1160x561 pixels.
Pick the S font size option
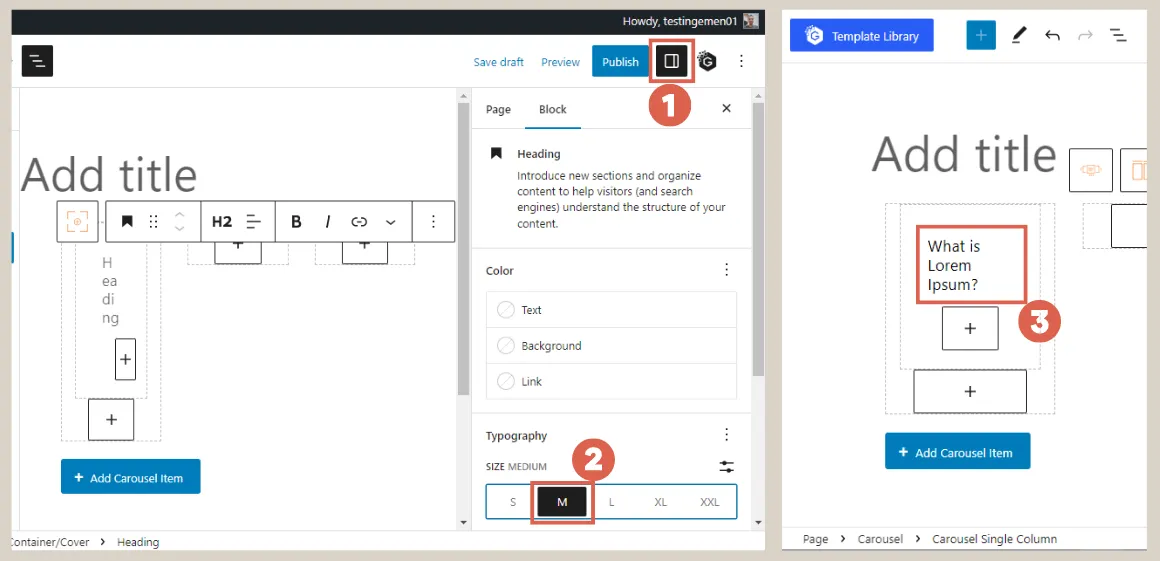pos(513,502)
